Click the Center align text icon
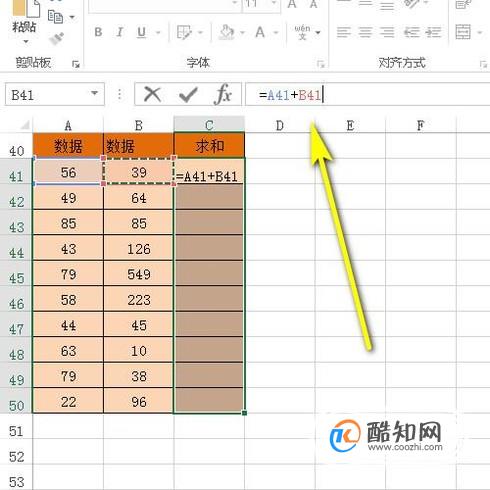Image resolution: width=490 pixels, height=490 pixels. tap(365, 32)
